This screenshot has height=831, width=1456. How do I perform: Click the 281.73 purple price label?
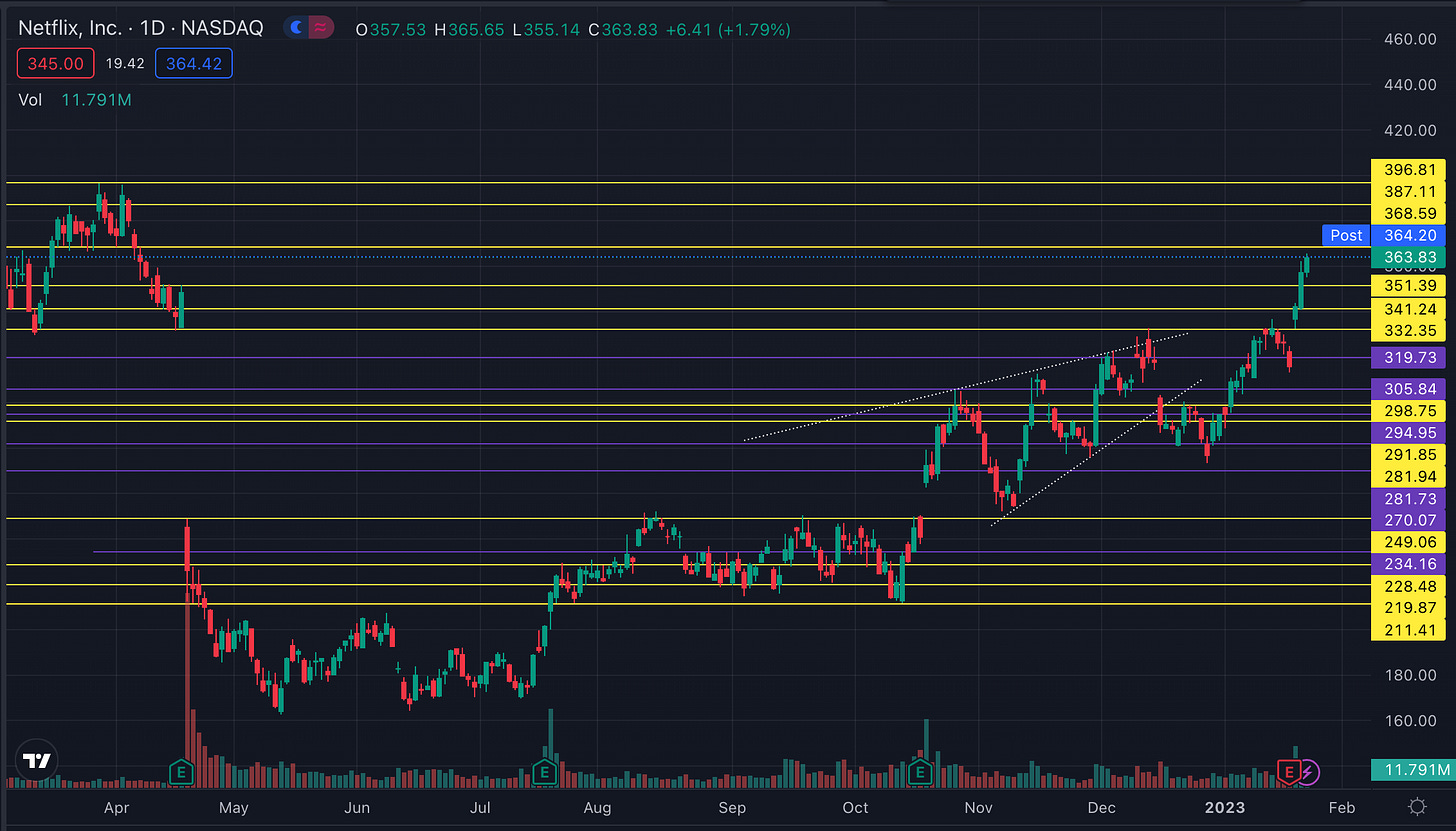(x=1410, y=499)
